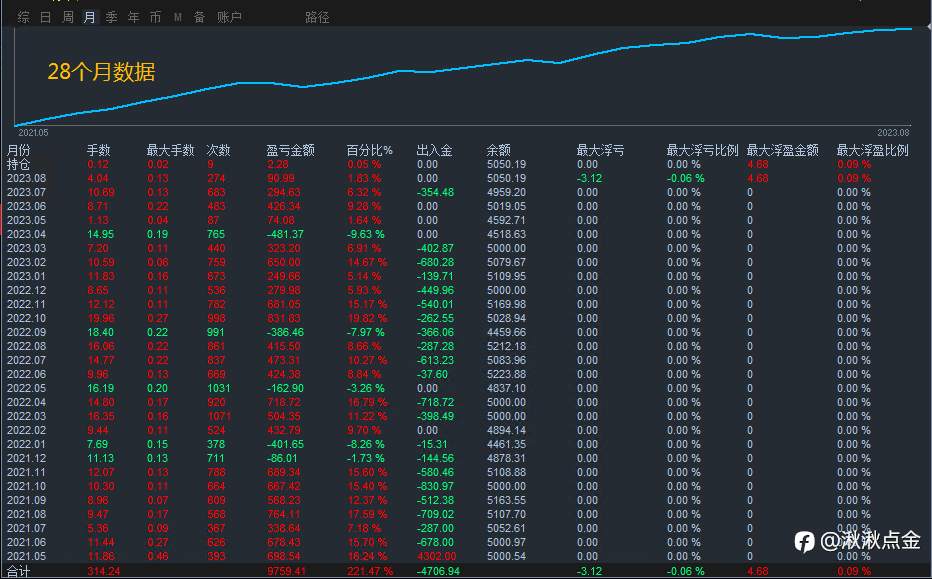
Task: Switch to the 综 summary tab
Action: (x=24, y=17)
